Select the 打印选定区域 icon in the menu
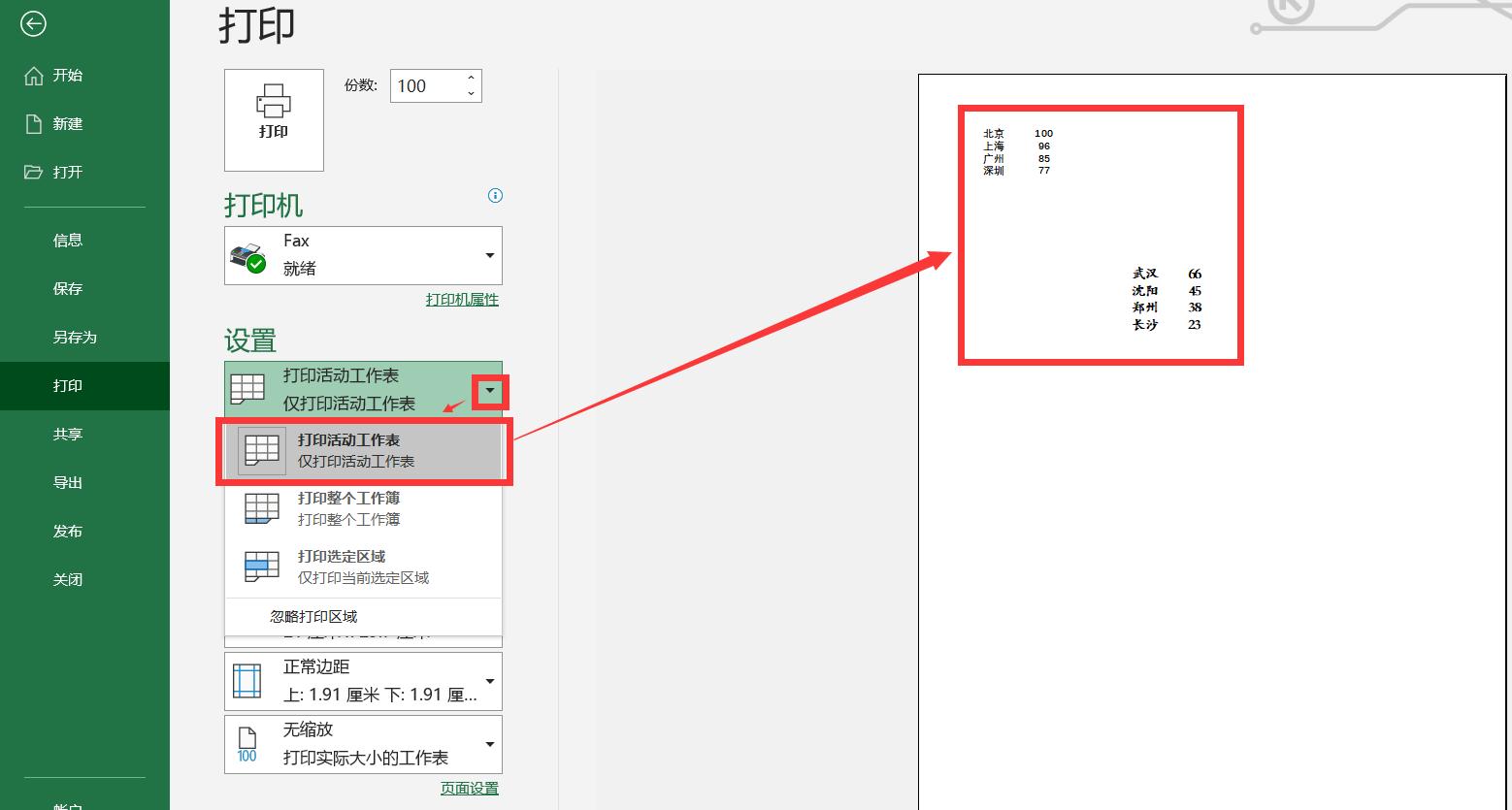1512x810 pixels. tap(259, 565)
